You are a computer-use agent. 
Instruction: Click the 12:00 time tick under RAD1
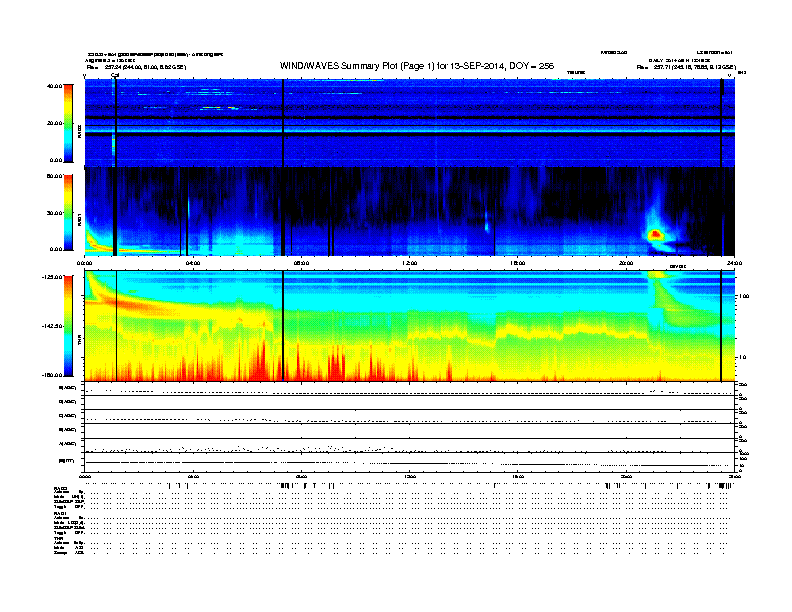point(410,263)
